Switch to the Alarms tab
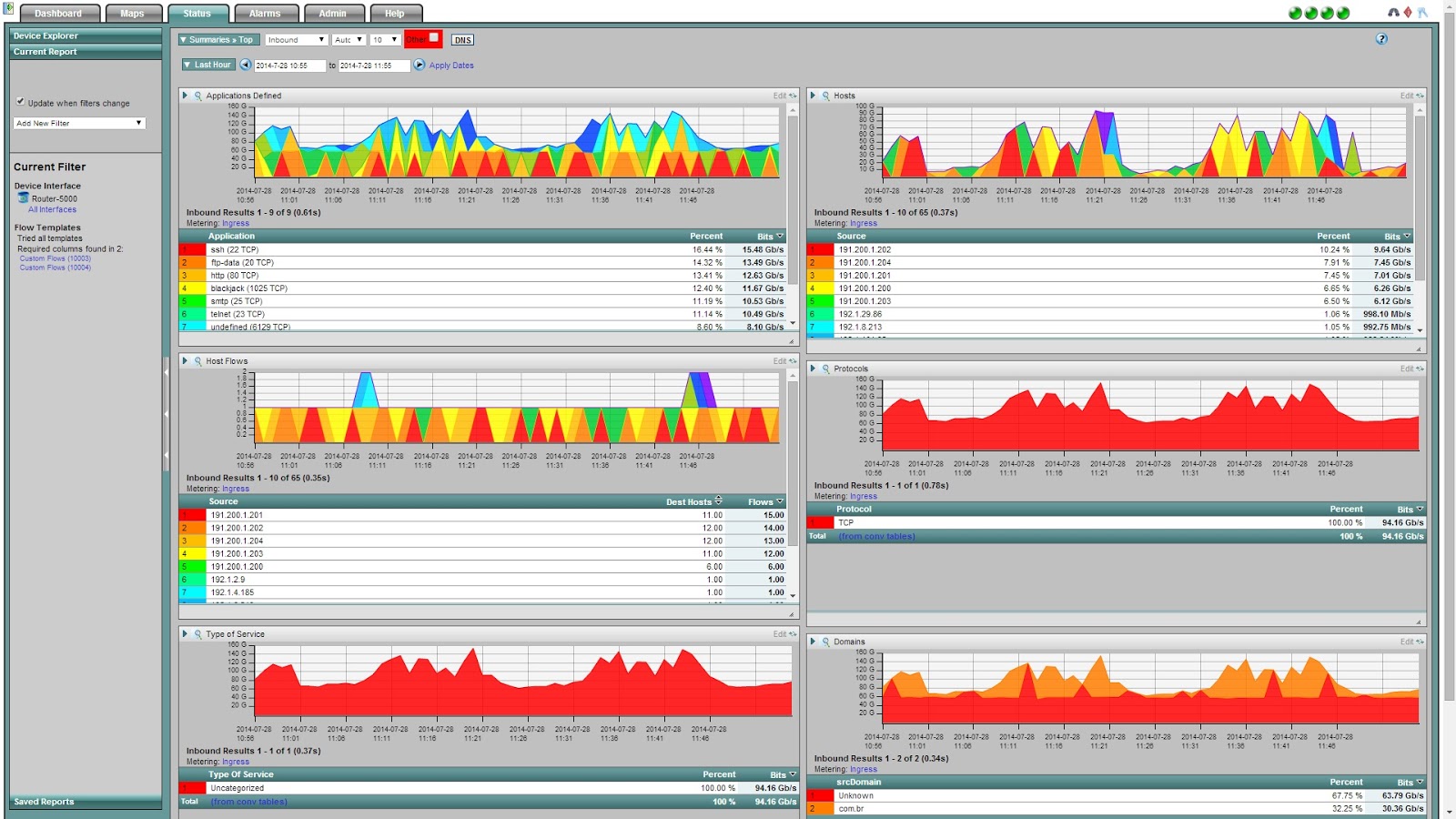The image size is (1456, 819). click(266, 13)
